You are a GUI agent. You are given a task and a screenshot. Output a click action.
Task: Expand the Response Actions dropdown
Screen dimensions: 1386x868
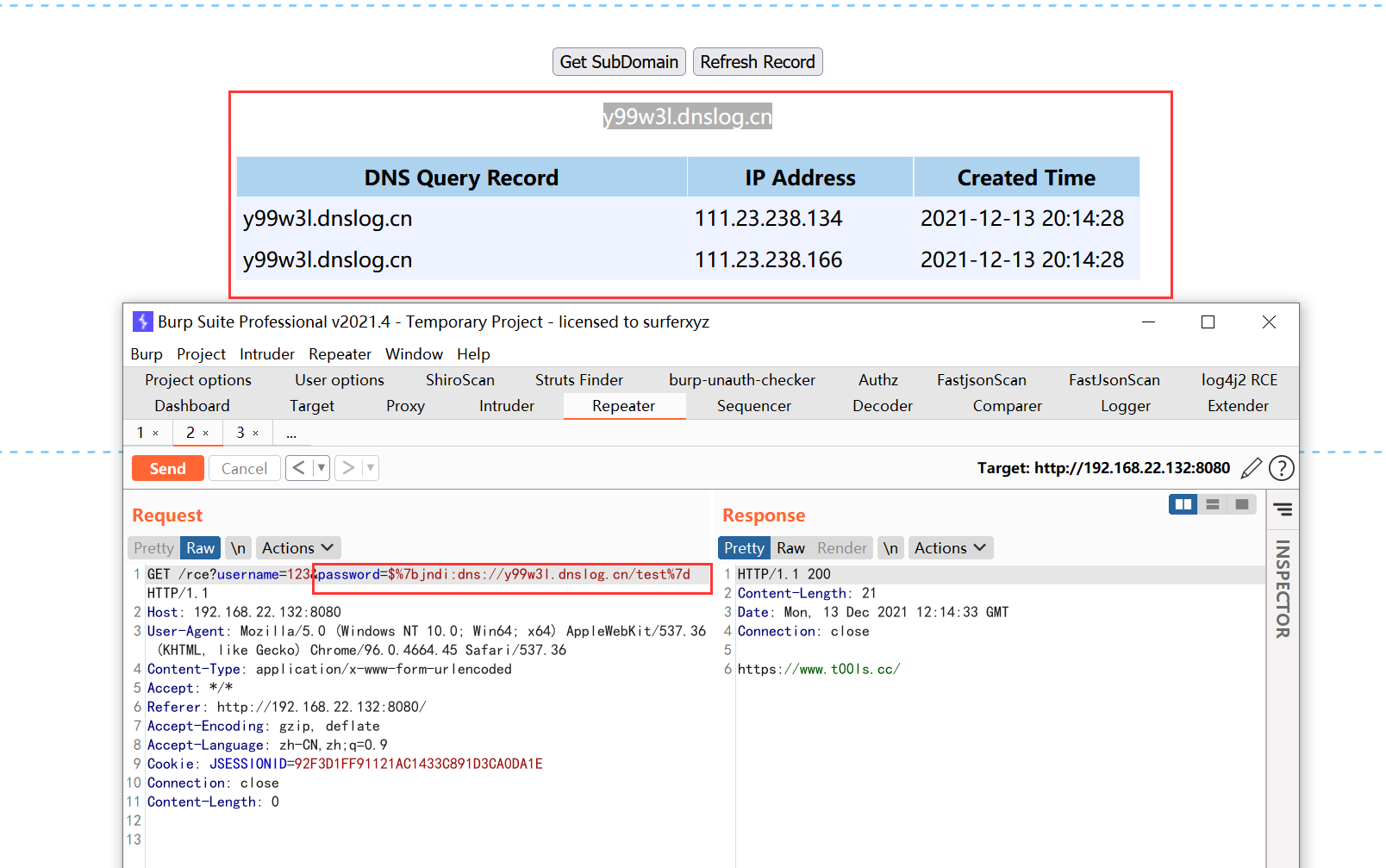tap(950, 548)
